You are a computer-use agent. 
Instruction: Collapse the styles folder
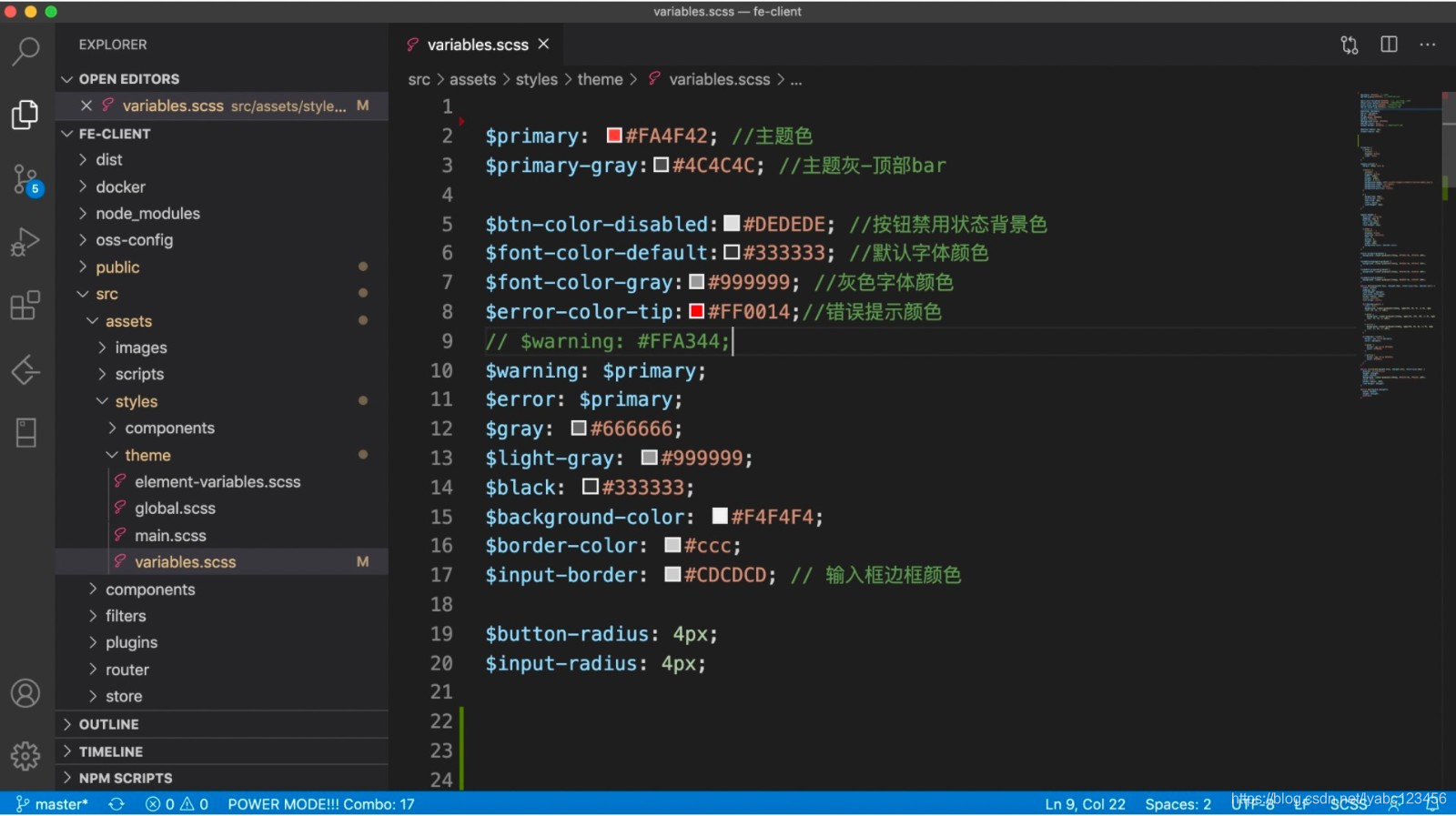click(222, 401)
